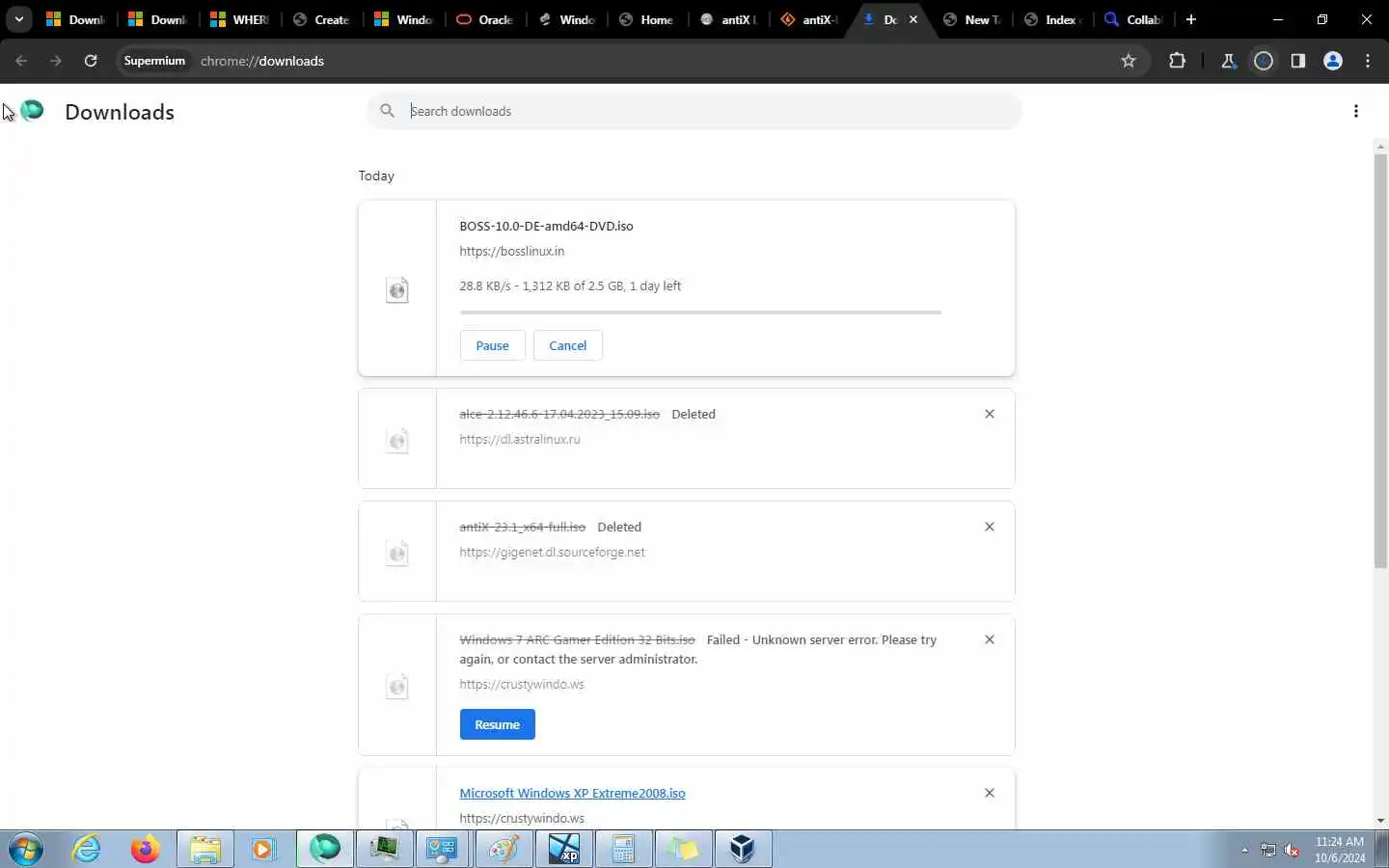The height and width of the screenshot is (868, 1389).
Task: Click the Windows 7 ARC file icon
Action: coord(397,686)
